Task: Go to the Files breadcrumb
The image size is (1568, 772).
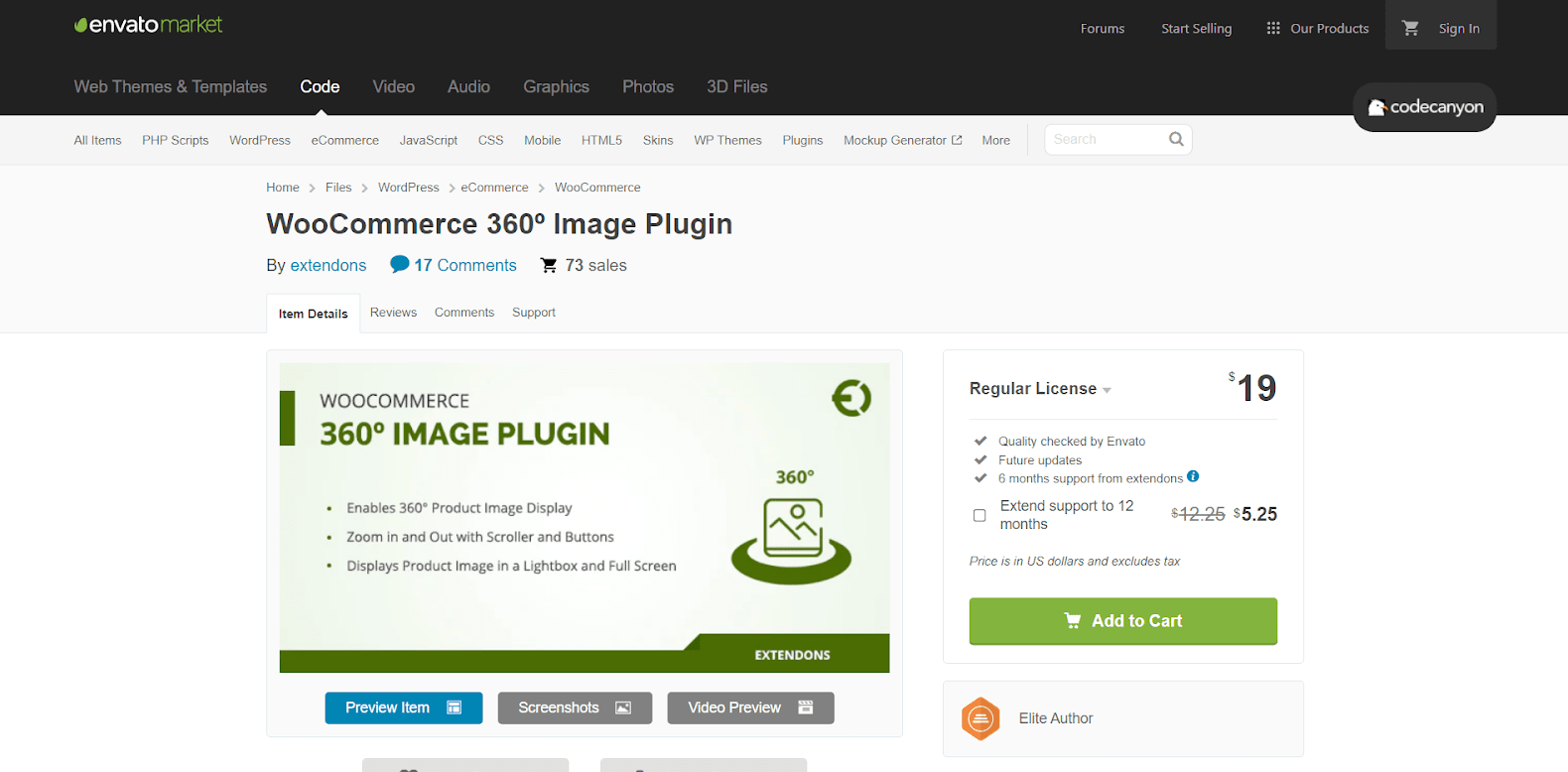Action: point(338,188)
